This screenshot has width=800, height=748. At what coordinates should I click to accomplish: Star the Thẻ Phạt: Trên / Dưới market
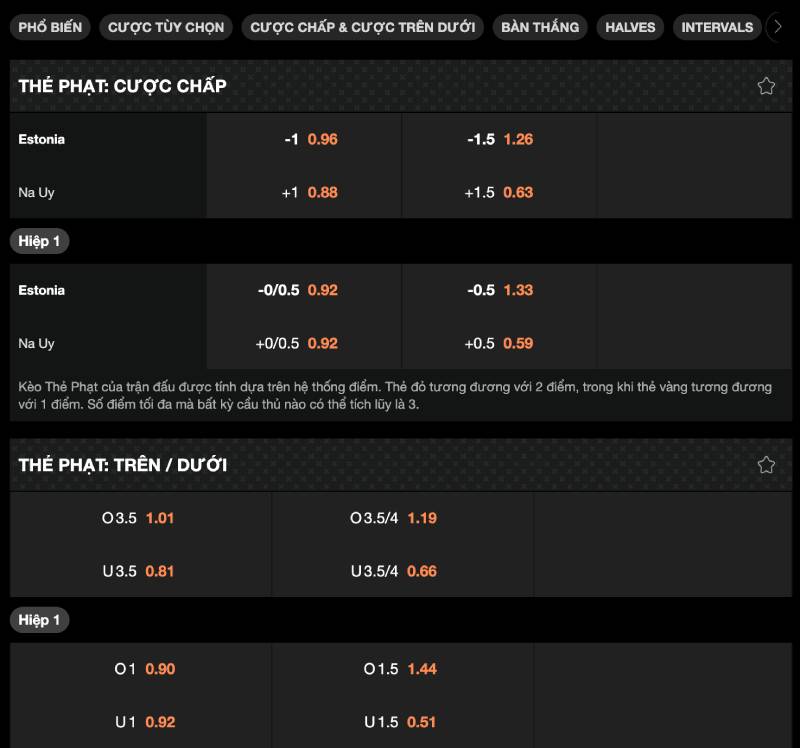tap(766, 465)
